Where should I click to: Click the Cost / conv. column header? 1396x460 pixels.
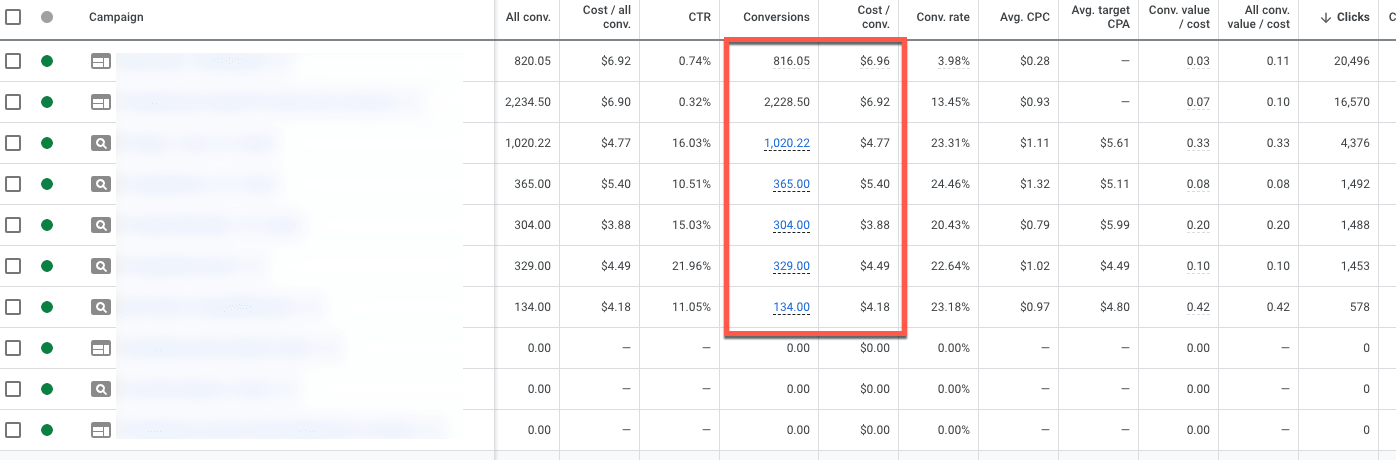pyautogui.click(x=874, y=17)
